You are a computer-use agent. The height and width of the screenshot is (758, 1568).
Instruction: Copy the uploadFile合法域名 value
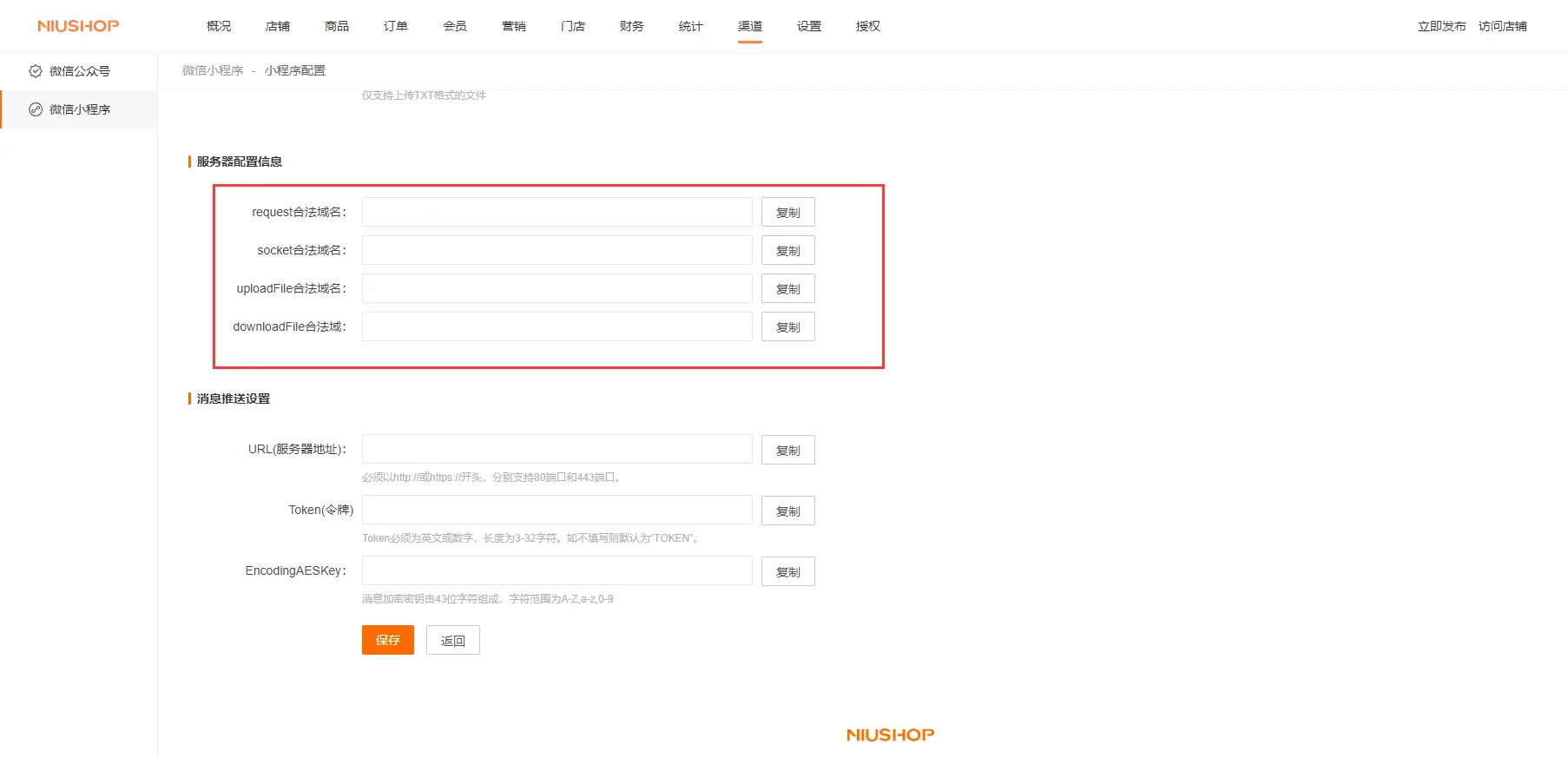tap(787, 289)
